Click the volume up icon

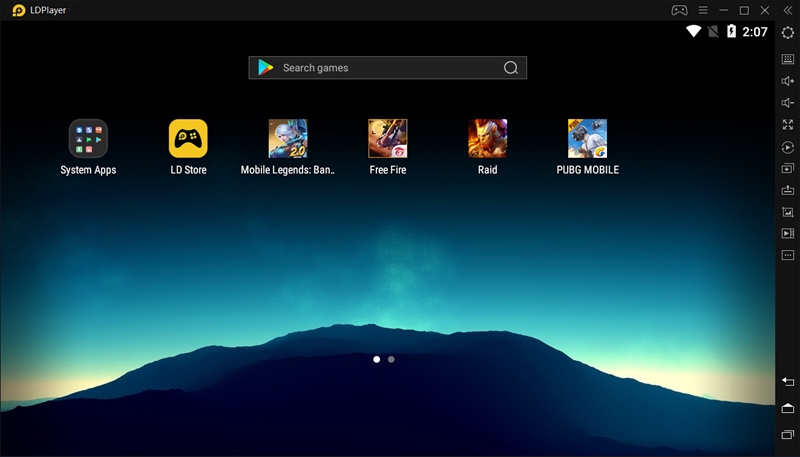pyautogui.click(x=787, y=81)
